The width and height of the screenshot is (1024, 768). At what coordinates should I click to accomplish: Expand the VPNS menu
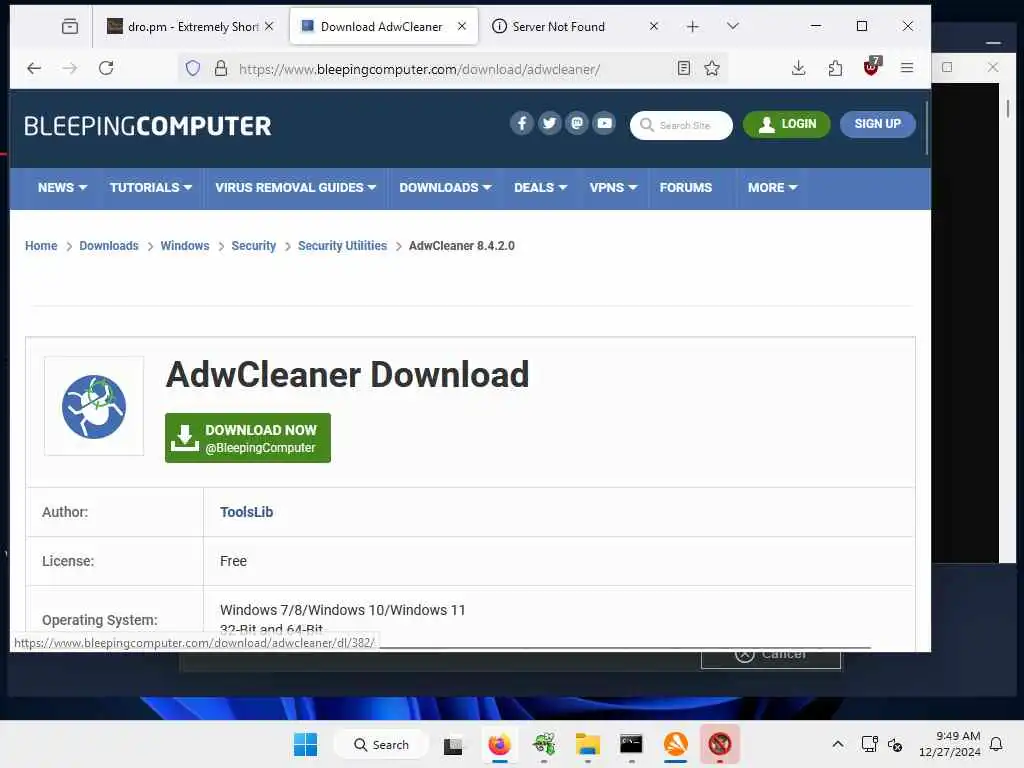(613, 187)
